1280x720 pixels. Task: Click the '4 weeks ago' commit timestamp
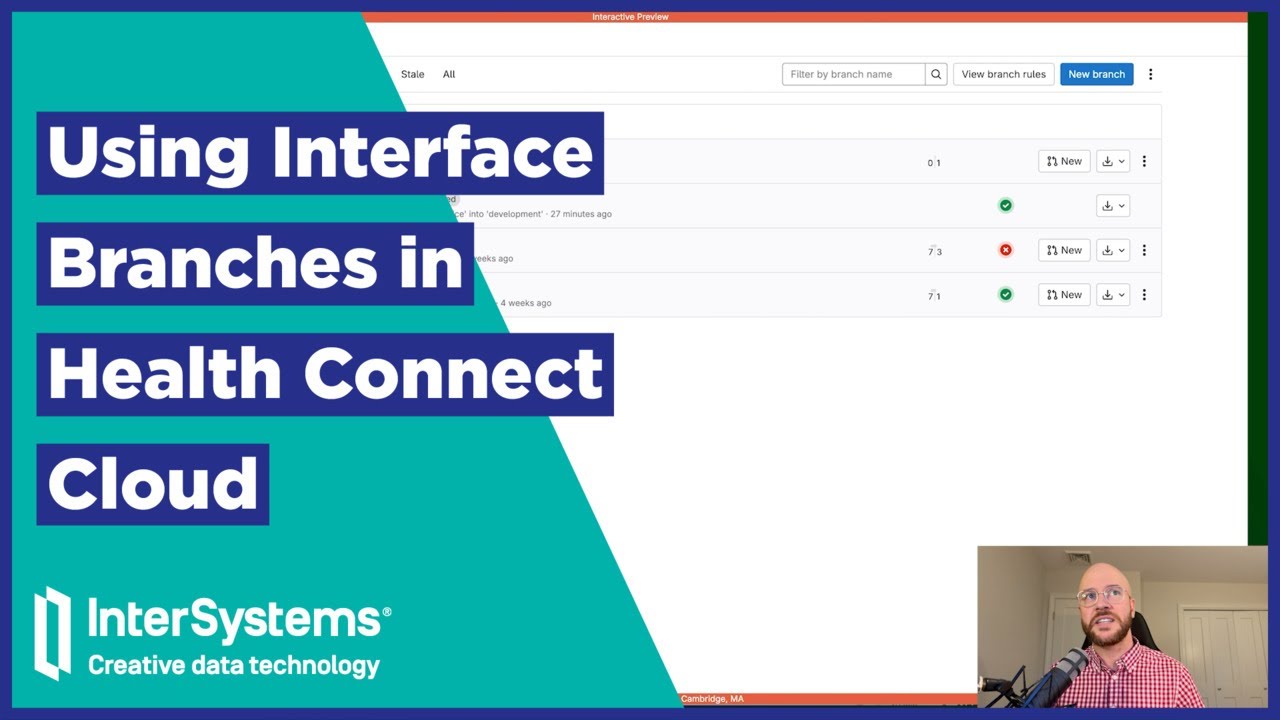pyautogui.click(x=526, y=303)
